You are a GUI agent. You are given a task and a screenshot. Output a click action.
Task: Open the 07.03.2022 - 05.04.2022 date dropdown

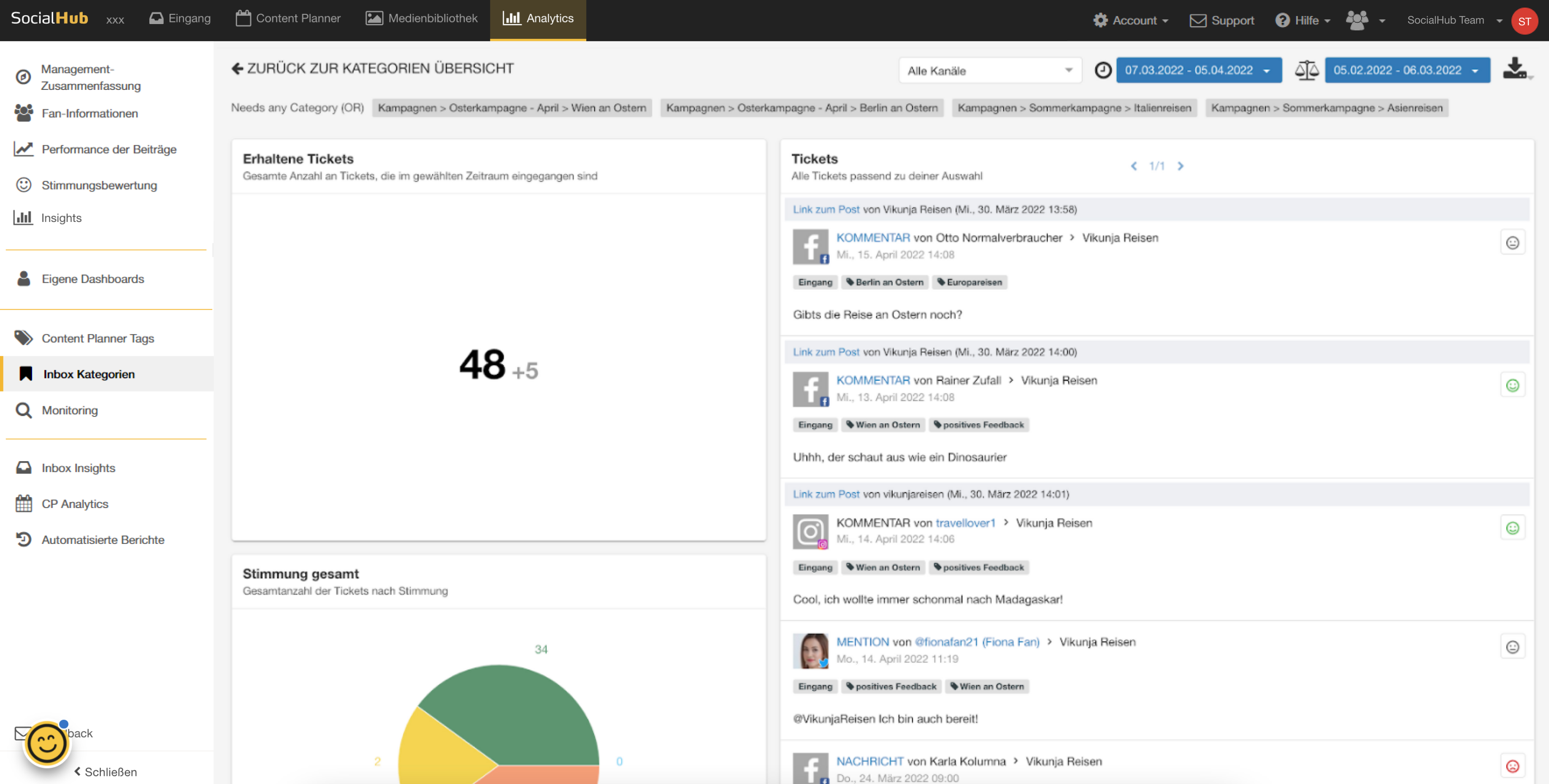(1197, 70)
